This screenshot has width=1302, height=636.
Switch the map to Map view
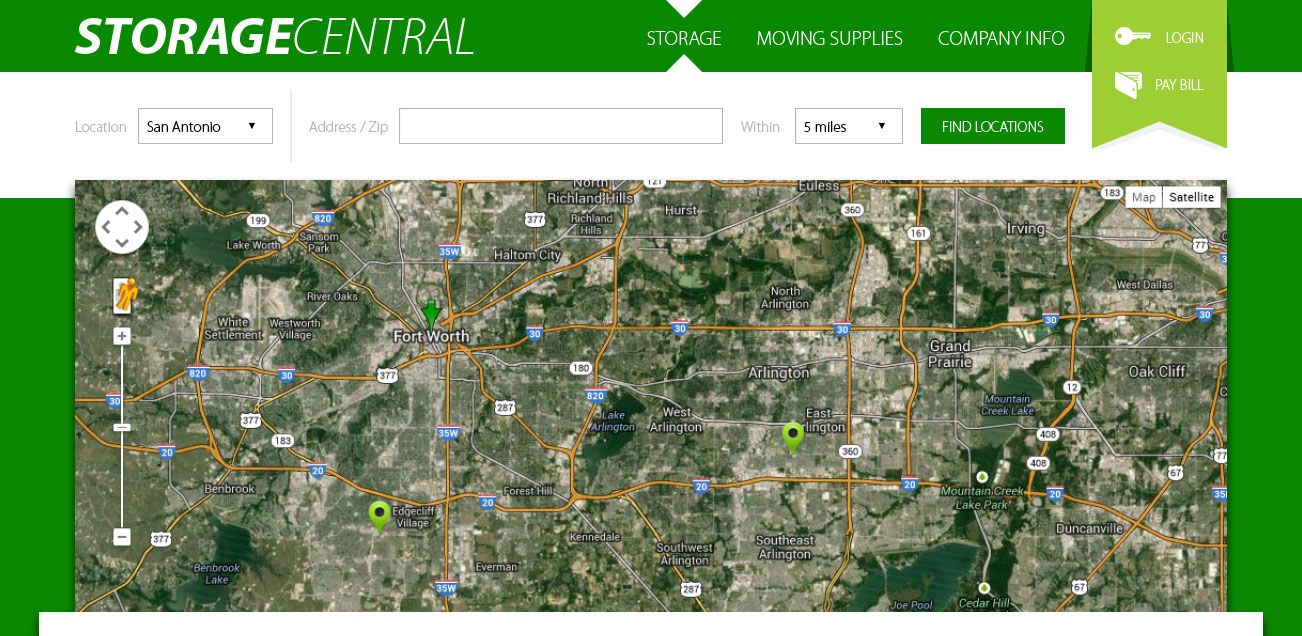pyautogui.click(x=1143, y=197)
